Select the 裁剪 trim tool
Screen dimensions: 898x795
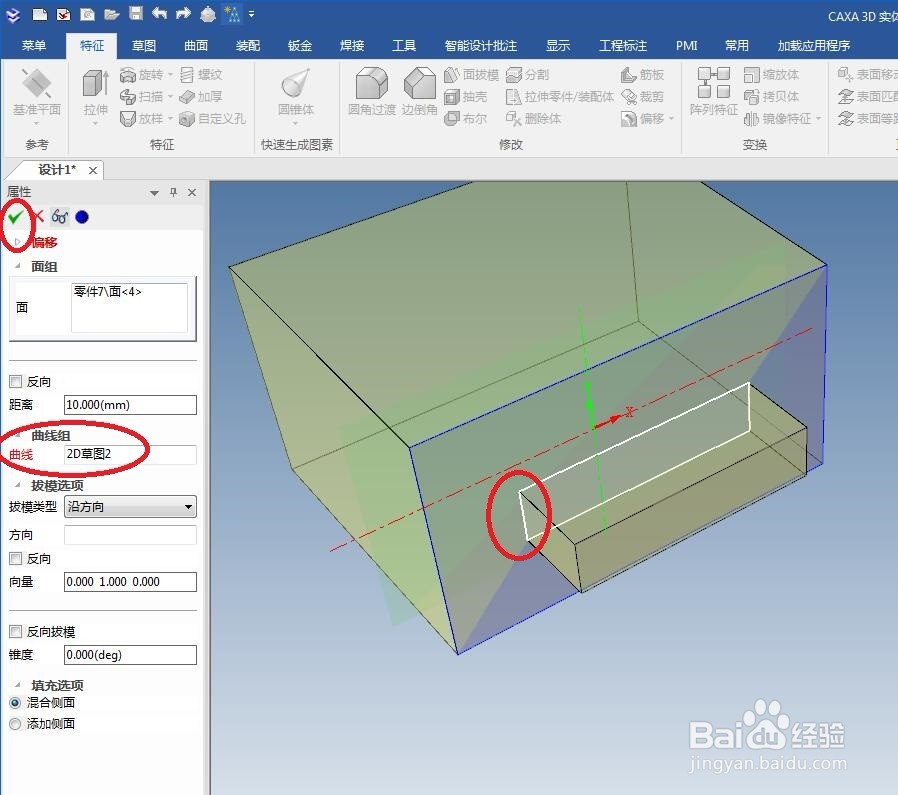(x=642, y=96)
